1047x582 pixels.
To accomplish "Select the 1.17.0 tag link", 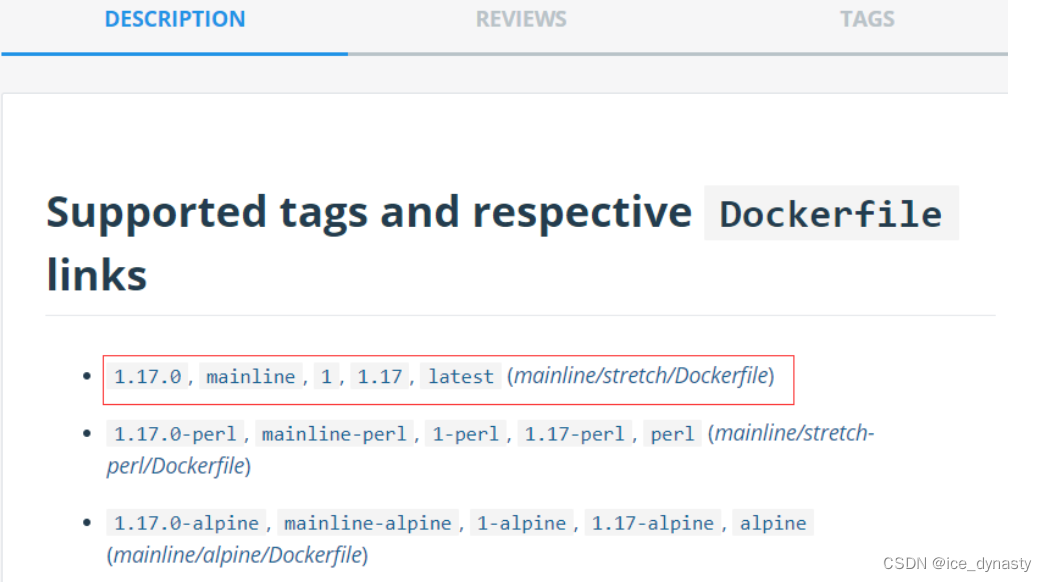I will (147, 377).
